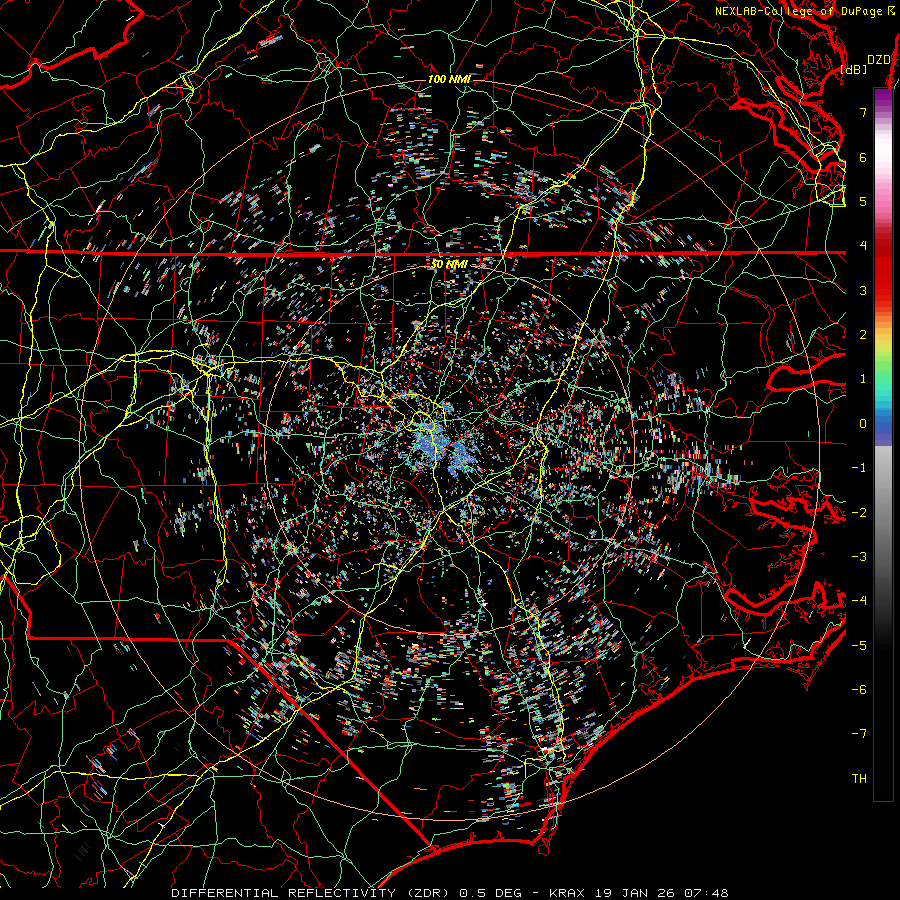Click the -1 value on the color scale
This screenshot has height=900, width=900.
pos(859,468)
